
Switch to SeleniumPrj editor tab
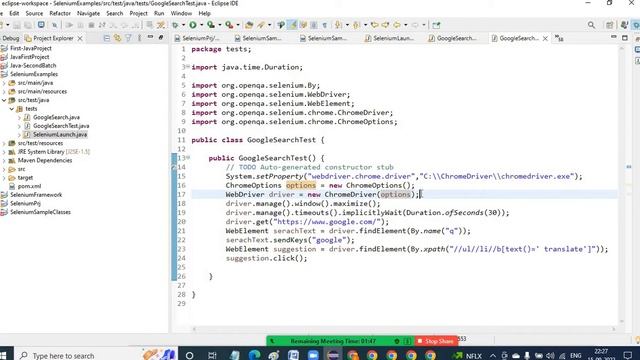(x=197, y=38)
